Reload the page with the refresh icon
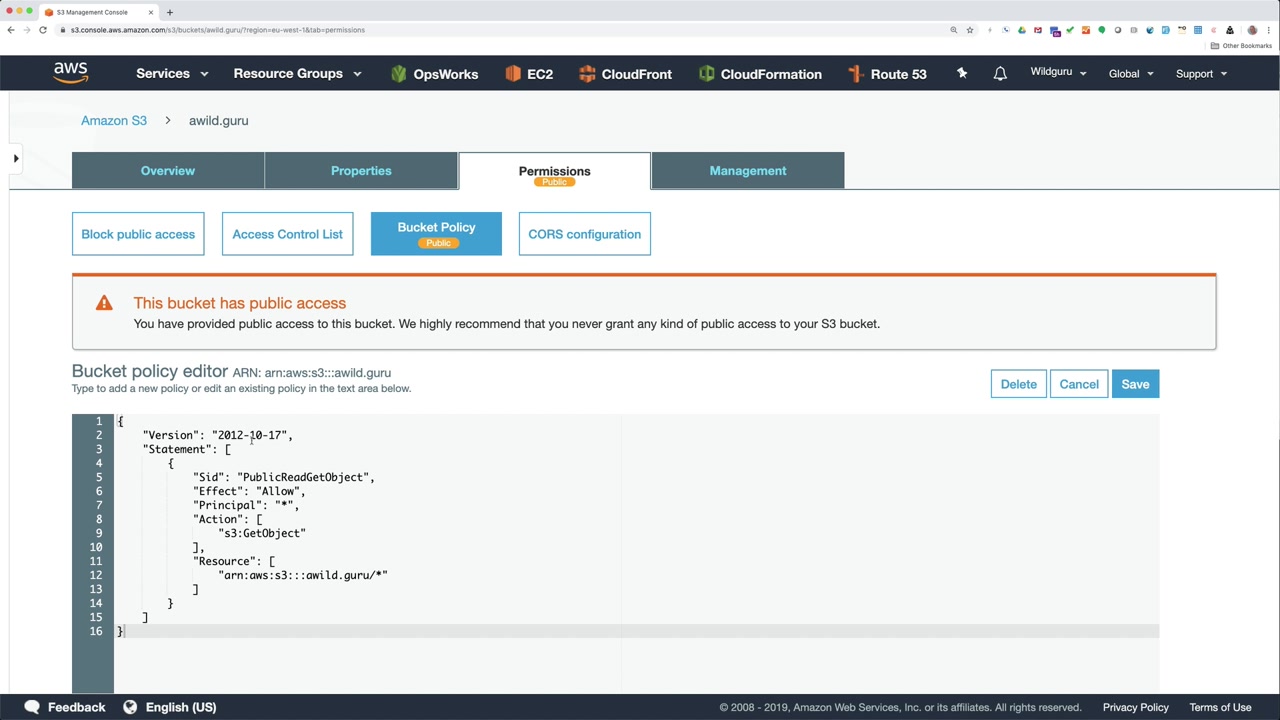 43,30
